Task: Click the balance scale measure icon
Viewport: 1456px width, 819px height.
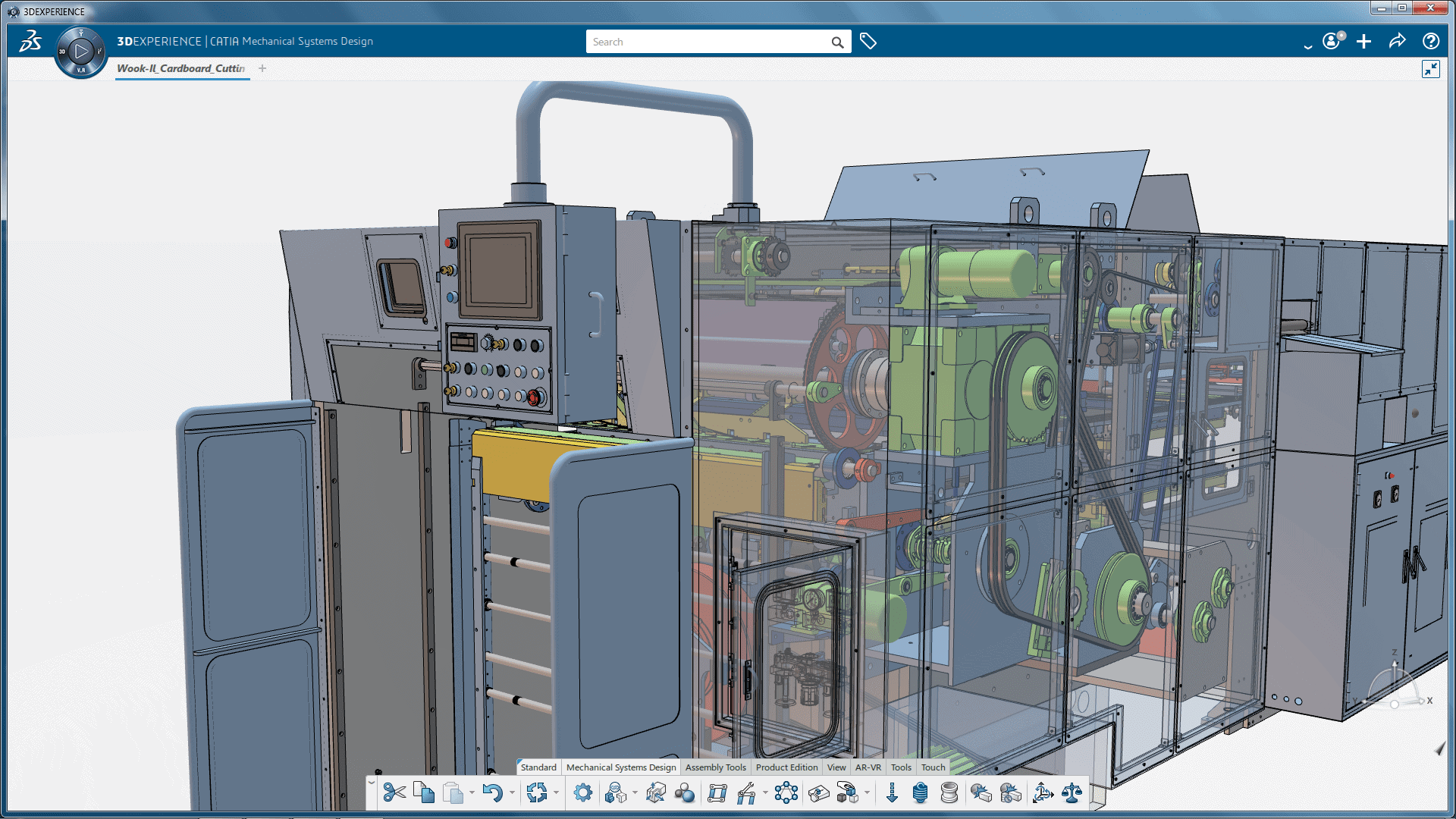Action: 1072,793
